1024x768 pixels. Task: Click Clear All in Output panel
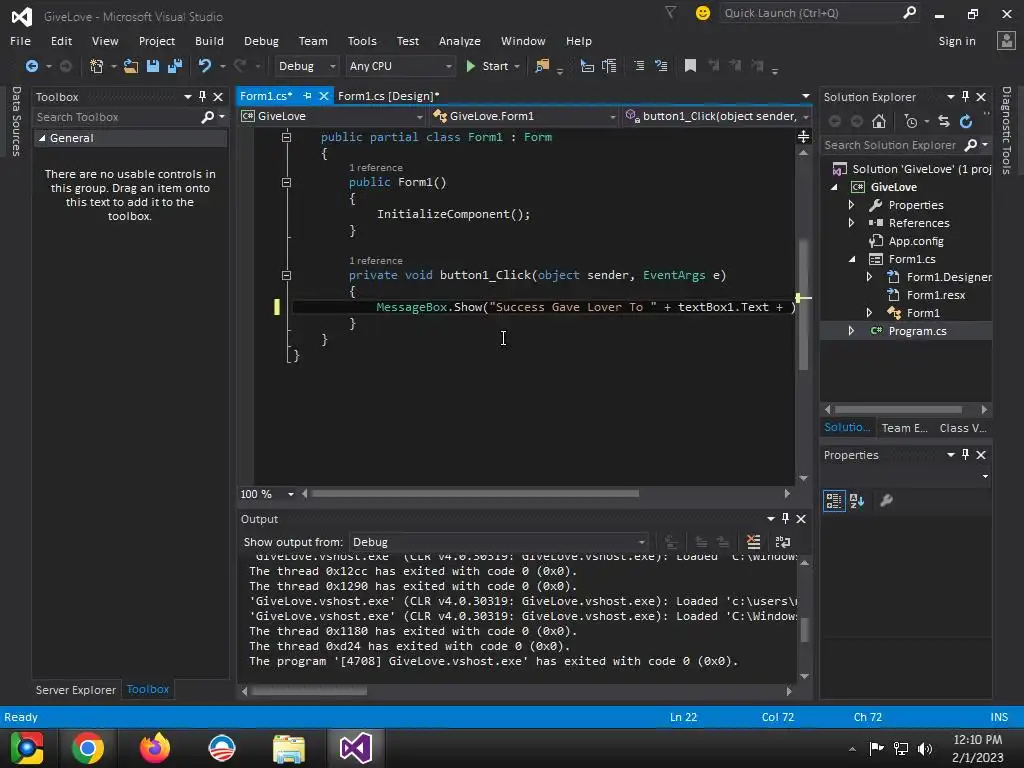[x=754, y=542]
